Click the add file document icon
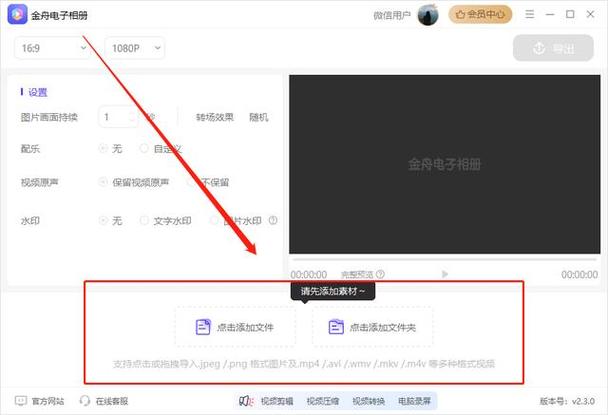Viewport: 608px width, 415px height. [x=203, y=327]
